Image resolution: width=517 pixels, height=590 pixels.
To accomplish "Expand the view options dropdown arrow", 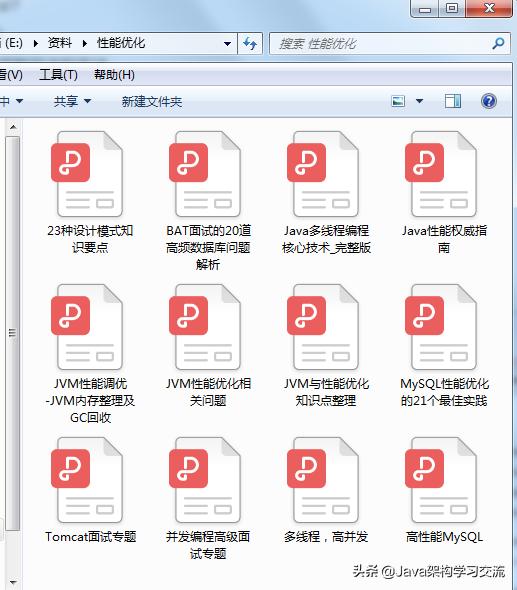I will (x=419, y=101).
